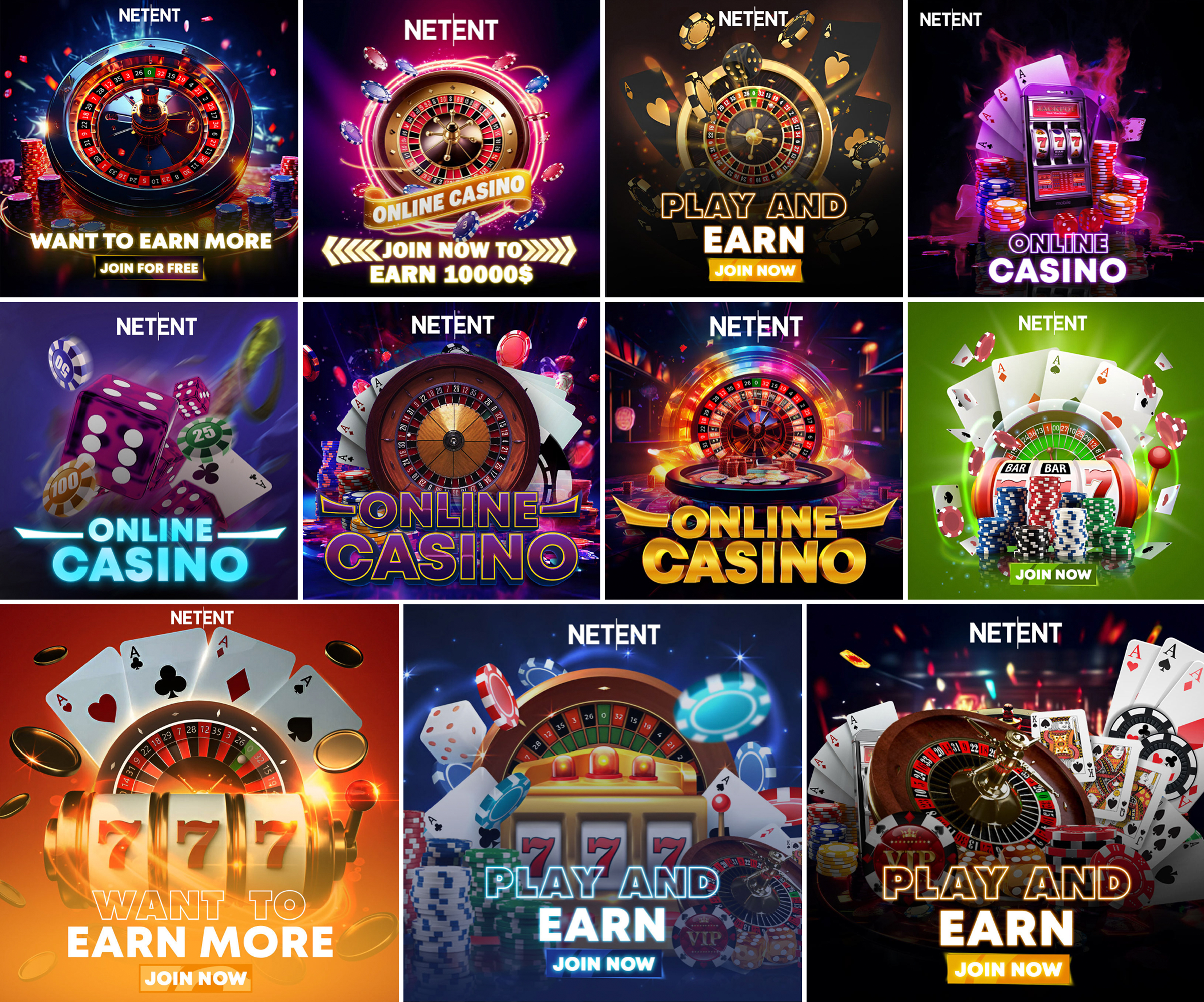
Task: Click the yellow JOIN NOW in the bottom-right banner
Action: pos(1008,969)
